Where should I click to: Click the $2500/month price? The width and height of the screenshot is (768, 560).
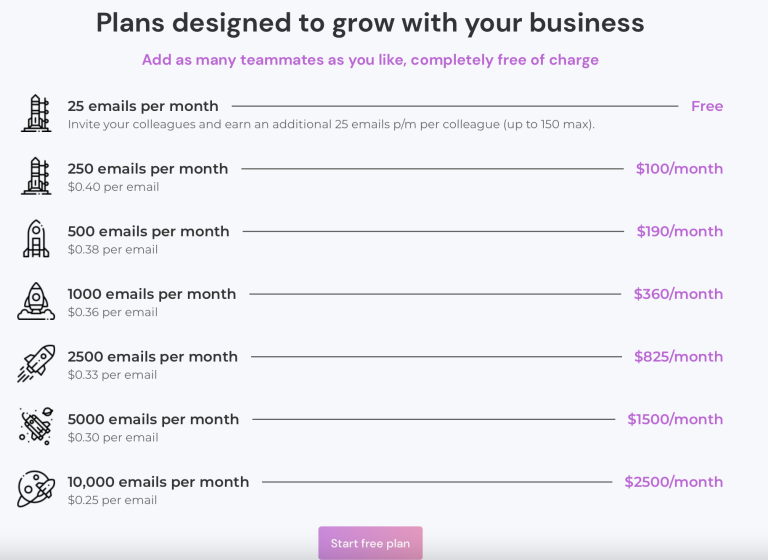click(673, 482)
